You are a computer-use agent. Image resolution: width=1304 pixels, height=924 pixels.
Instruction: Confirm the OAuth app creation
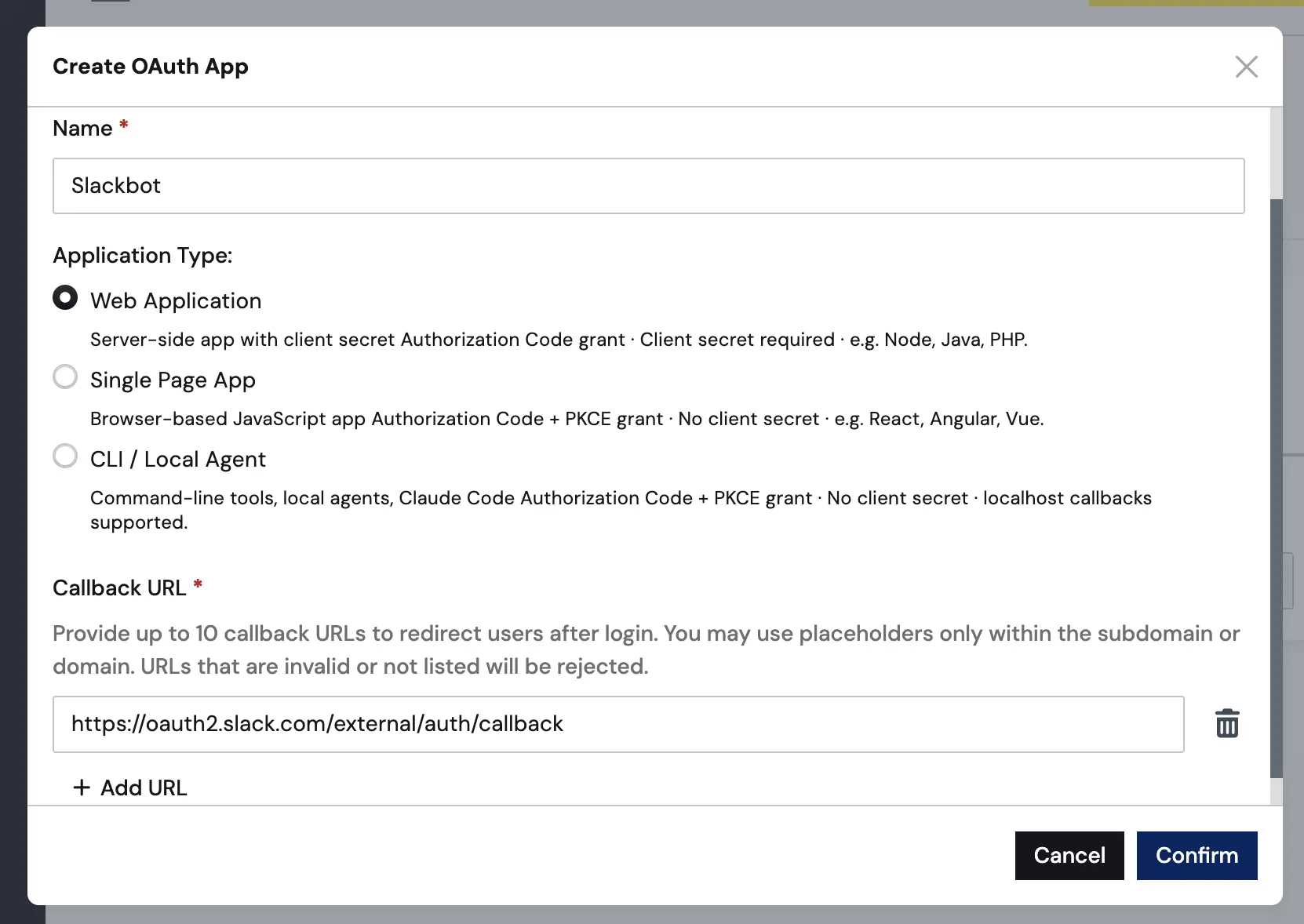click(1197, 855)
